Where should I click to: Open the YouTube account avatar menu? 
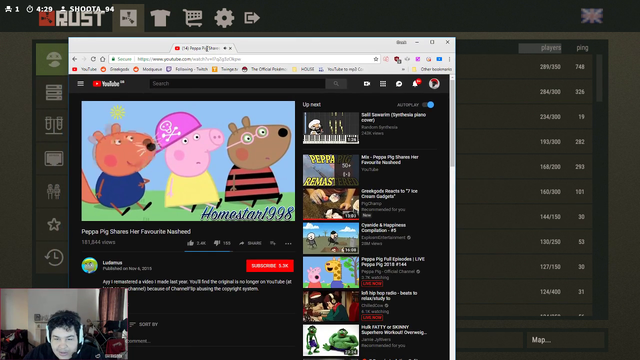coord(434,84)
